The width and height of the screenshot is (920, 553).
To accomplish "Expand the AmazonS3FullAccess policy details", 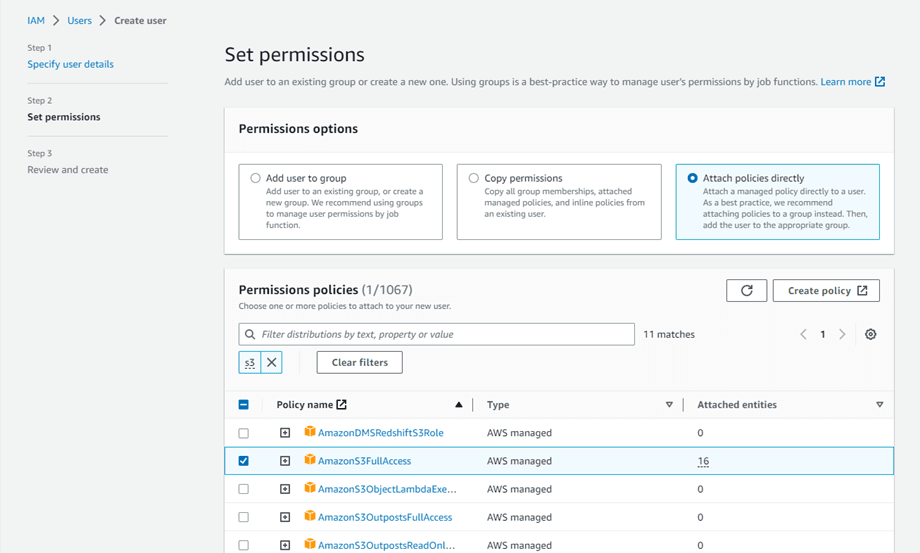I will 285,461.
